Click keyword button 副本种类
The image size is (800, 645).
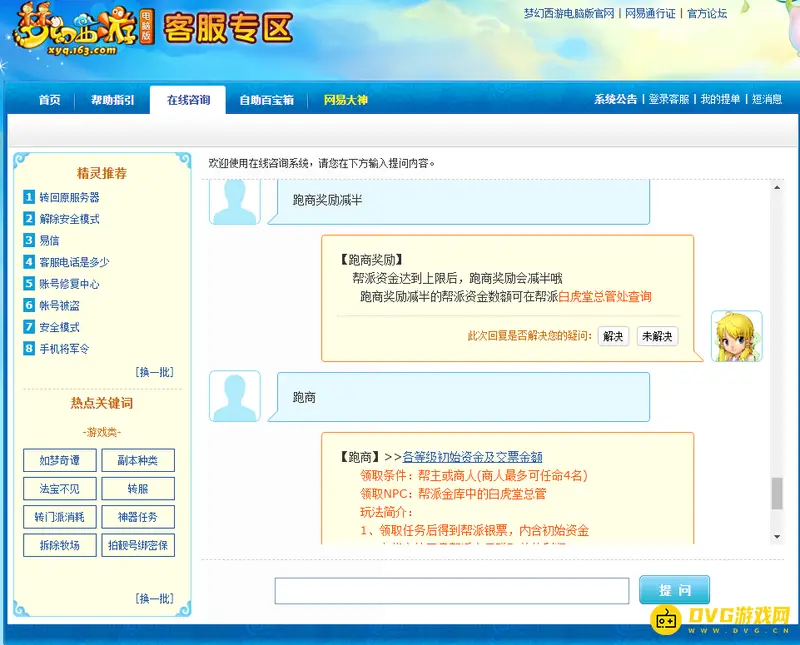coord(138,460)
